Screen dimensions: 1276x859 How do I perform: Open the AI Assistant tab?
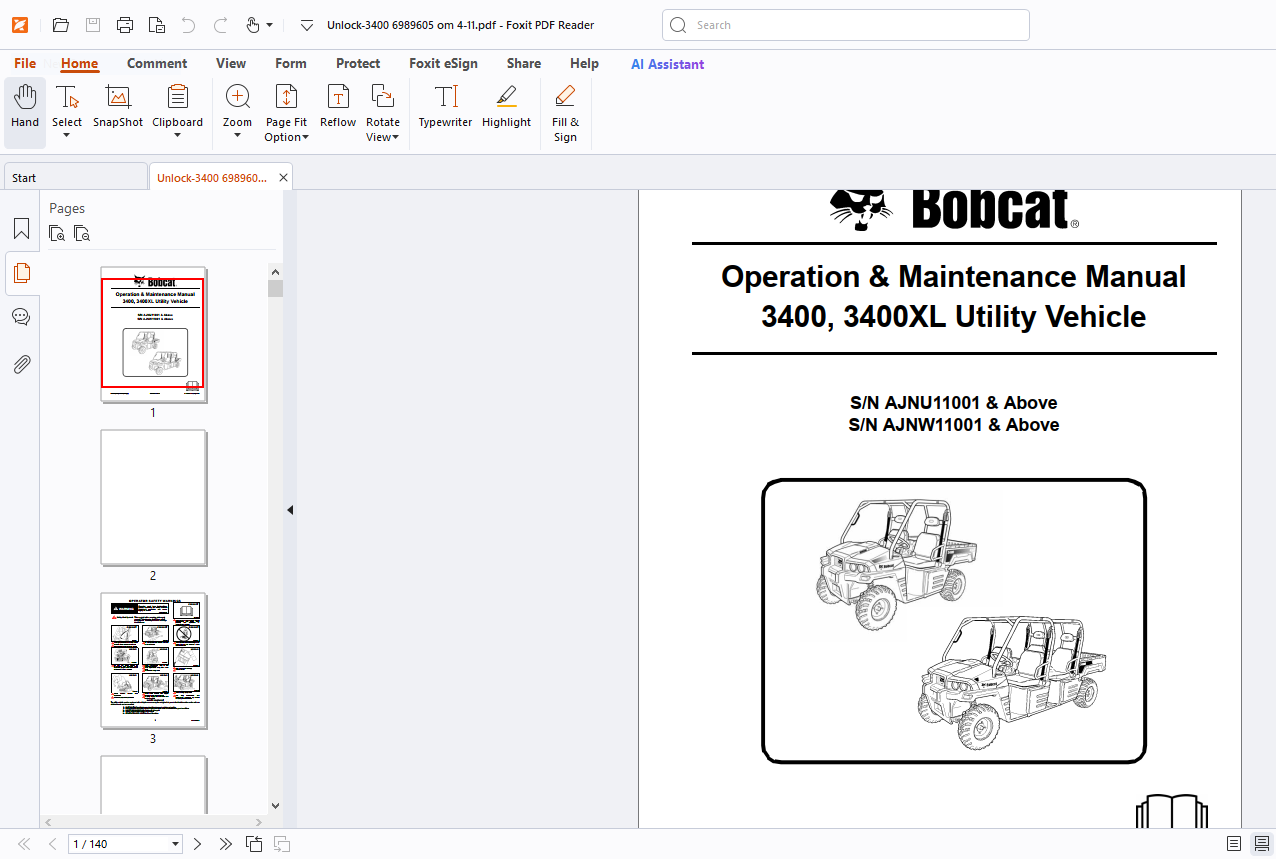[x=667, y=64]
